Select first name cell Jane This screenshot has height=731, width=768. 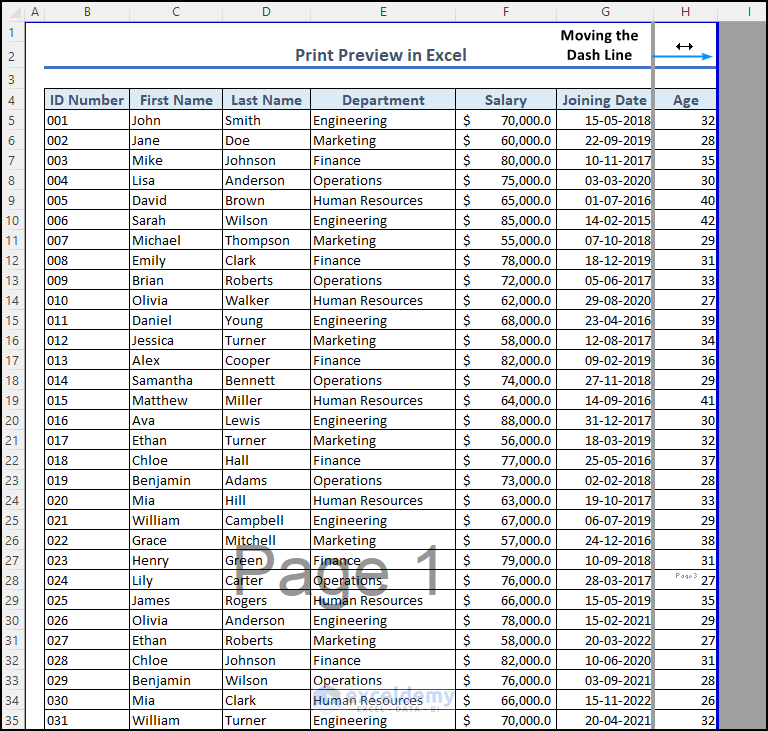176,141
